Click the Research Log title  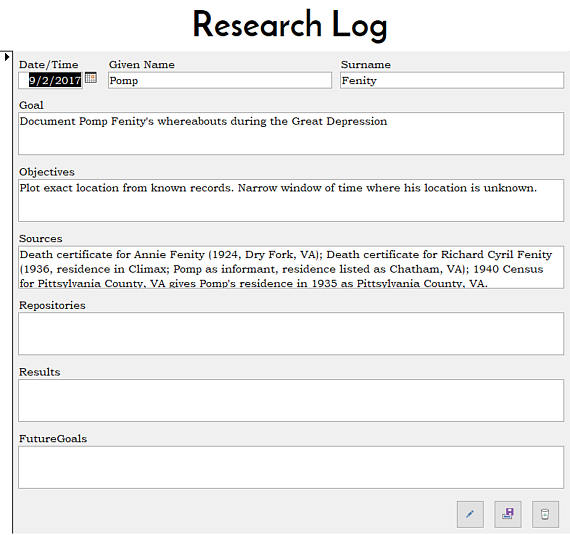290,25
